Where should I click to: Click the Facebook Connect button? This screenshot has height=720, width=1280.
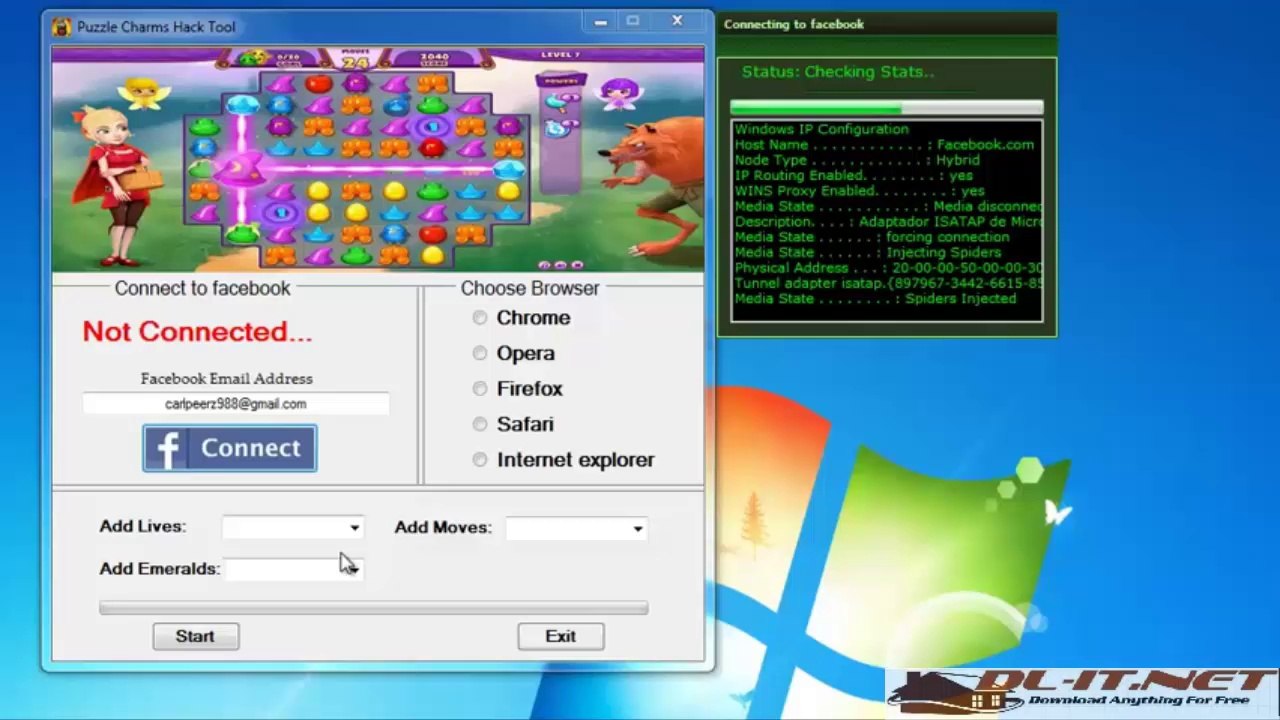click(230, 448)
